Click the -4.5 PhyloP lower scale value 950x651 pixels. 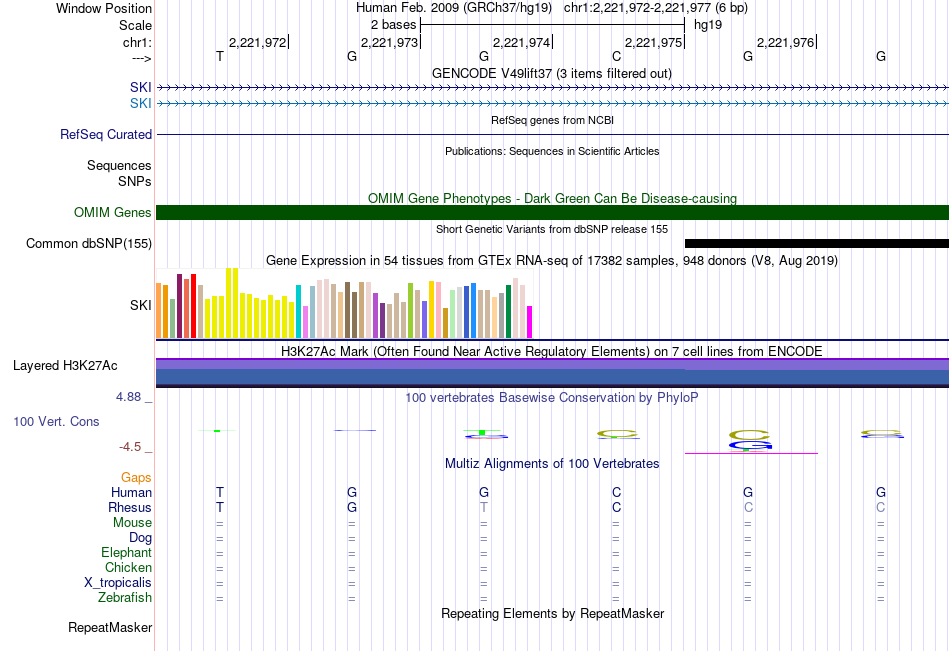coord(130,447)
